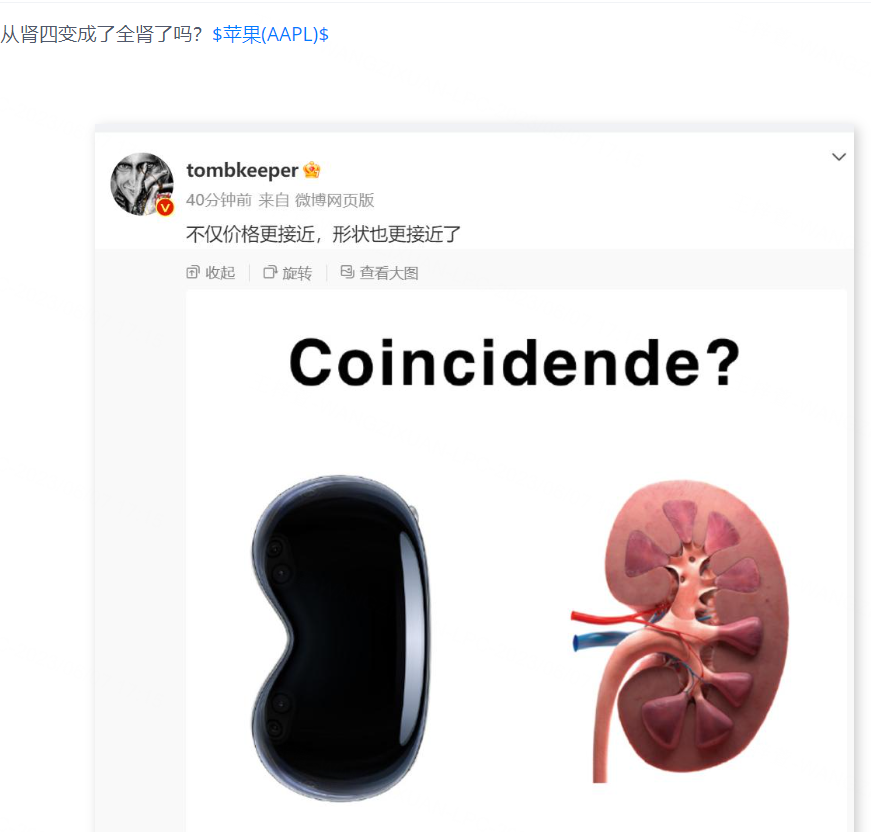Click the 来自 label before 微博网页版
Image resolution: width=871 pixels, height=832 pixels.
(273, 200)
